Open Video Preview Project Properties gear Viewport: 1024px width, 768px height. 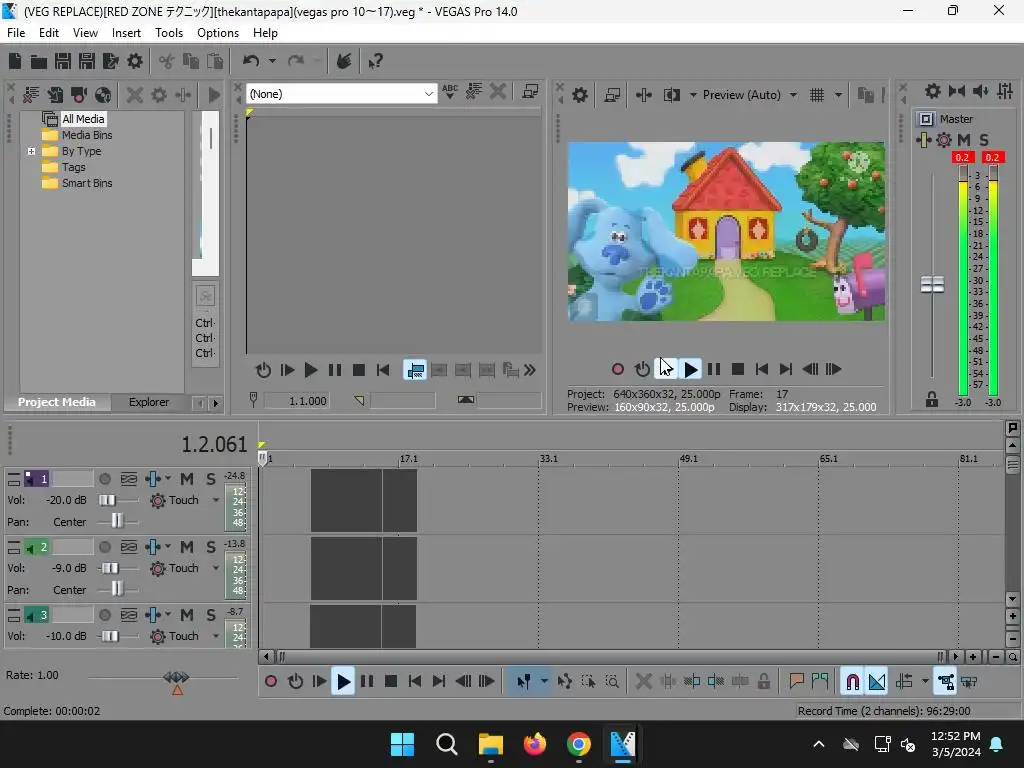click(579, 95)
